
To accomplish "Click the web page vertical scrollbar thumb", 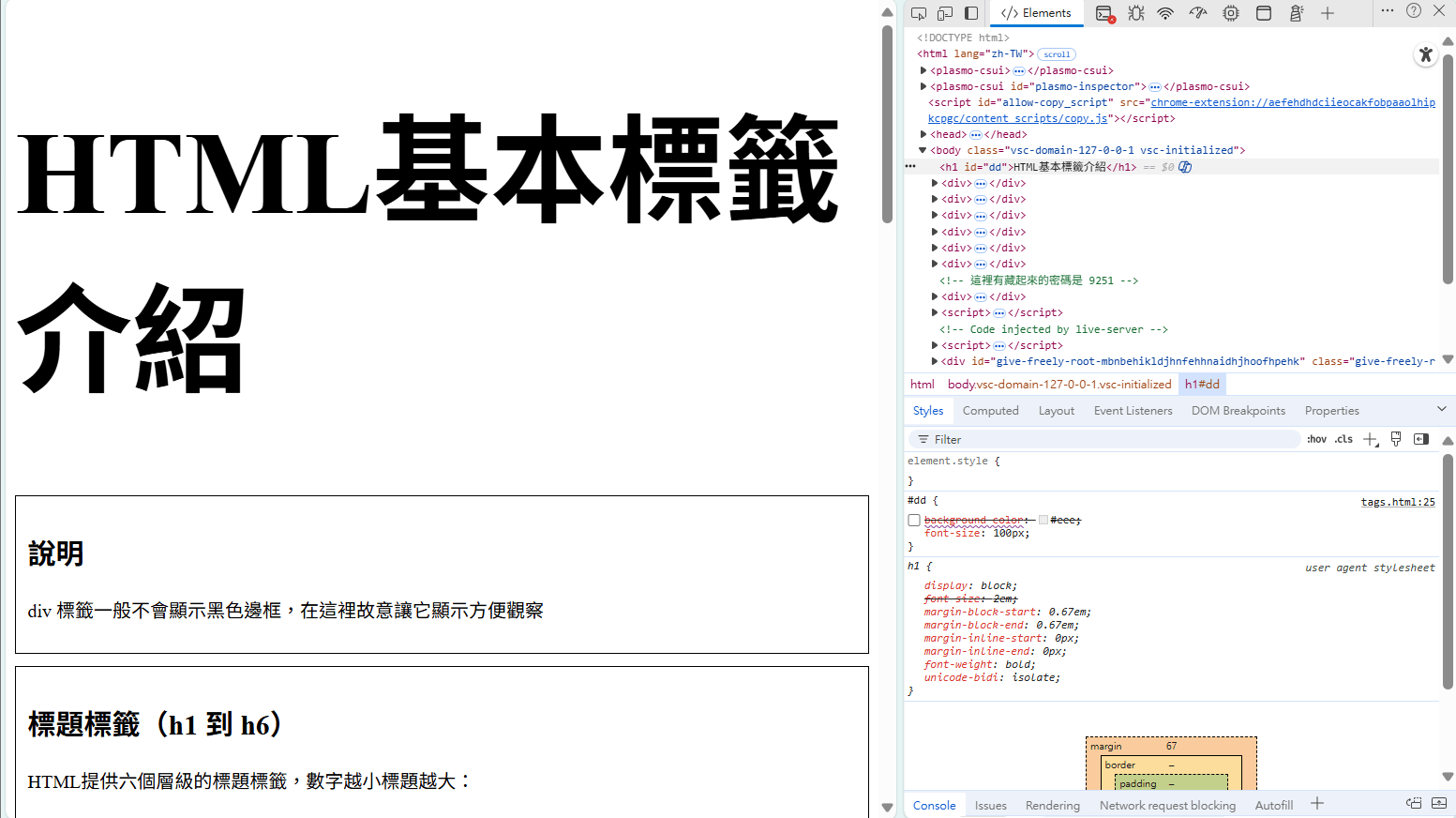I will coord(887,124).
